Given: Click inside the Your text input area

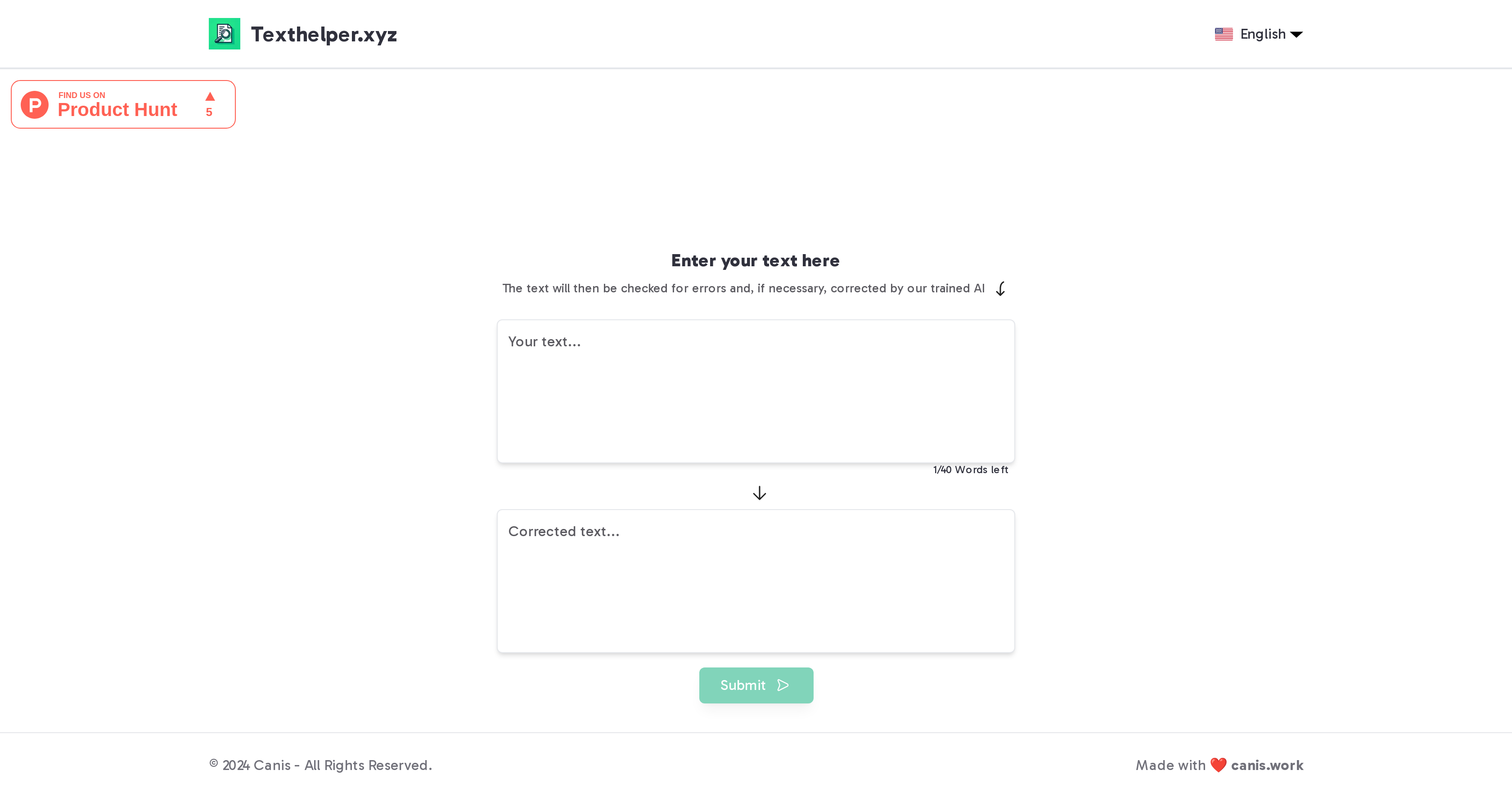Looking at the screenshot, I should [x=756, y=391].
